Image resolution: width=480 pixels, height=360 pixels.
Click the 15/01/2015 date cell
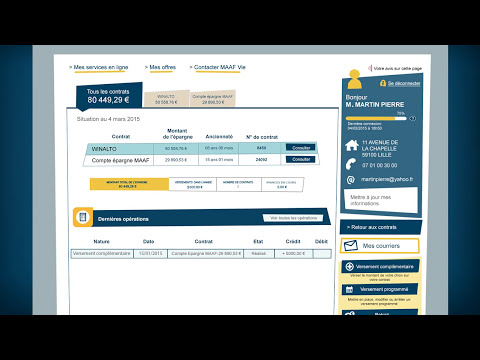tap(150, 254)
